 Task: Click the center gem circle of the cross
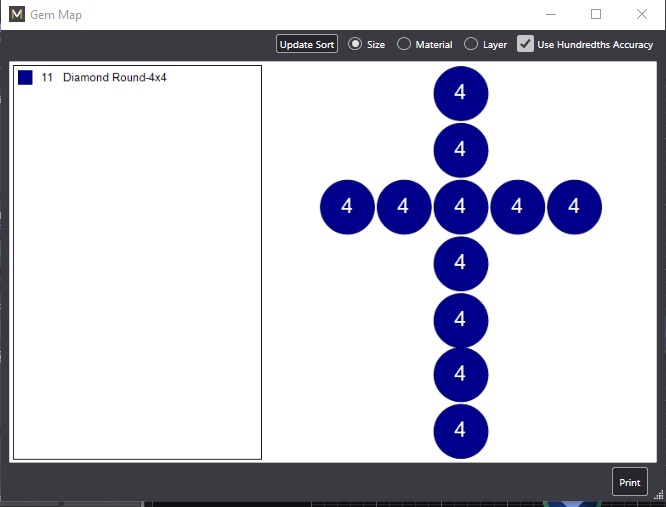pyautogui.click(x=460, y=207)
